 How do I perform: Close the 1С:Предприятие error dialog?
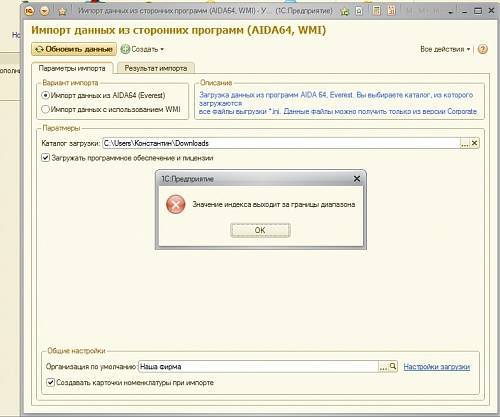click(357, 179)
